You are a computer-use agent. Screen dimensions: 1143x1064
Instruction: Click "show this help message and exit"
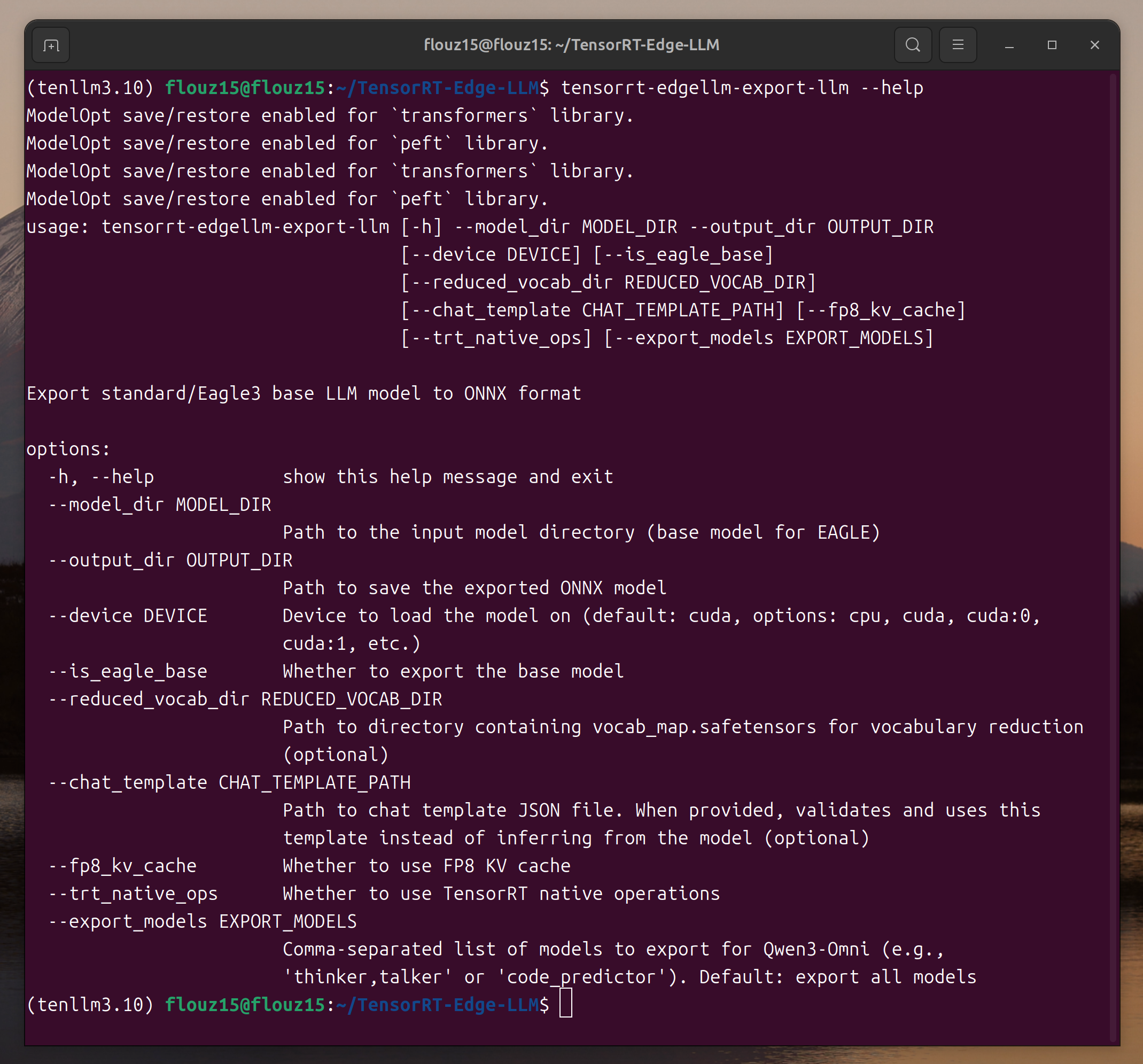pos(448,477)
